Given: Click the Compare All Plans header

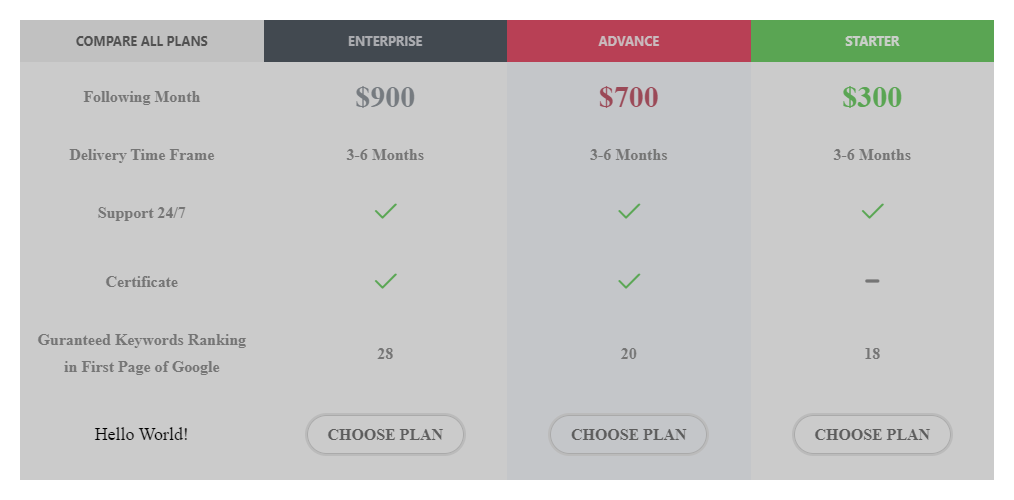Looking at the screenshot, I should (142, 41).
